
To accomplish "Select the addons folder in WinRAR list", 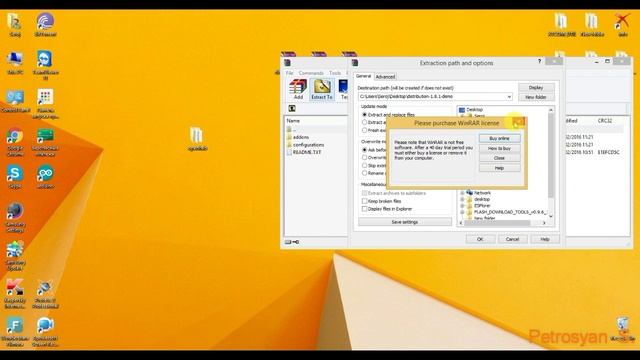I will pos(300,137).
